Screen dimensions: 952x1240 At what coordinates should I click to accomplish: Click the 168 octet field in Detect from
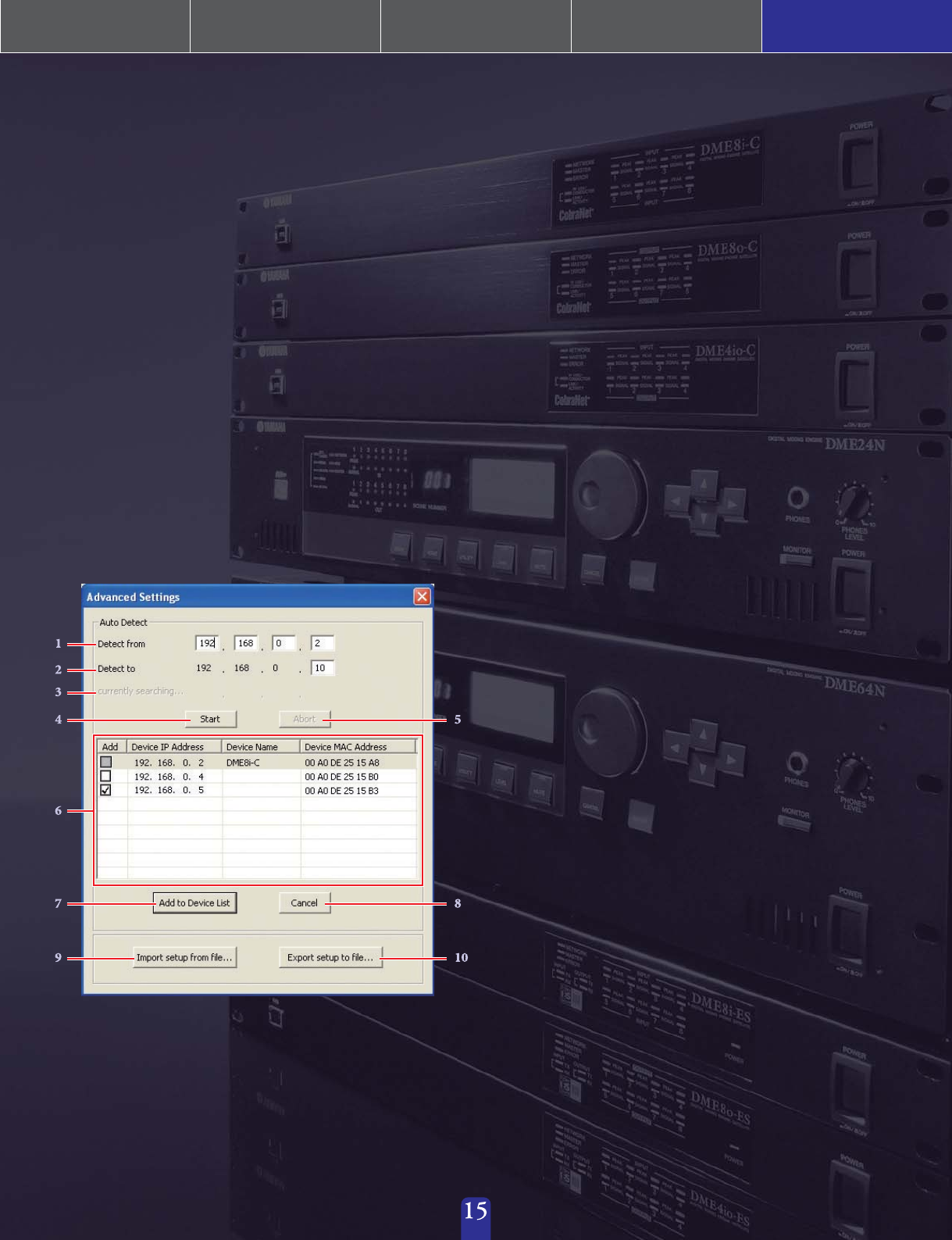pos(246,643)
